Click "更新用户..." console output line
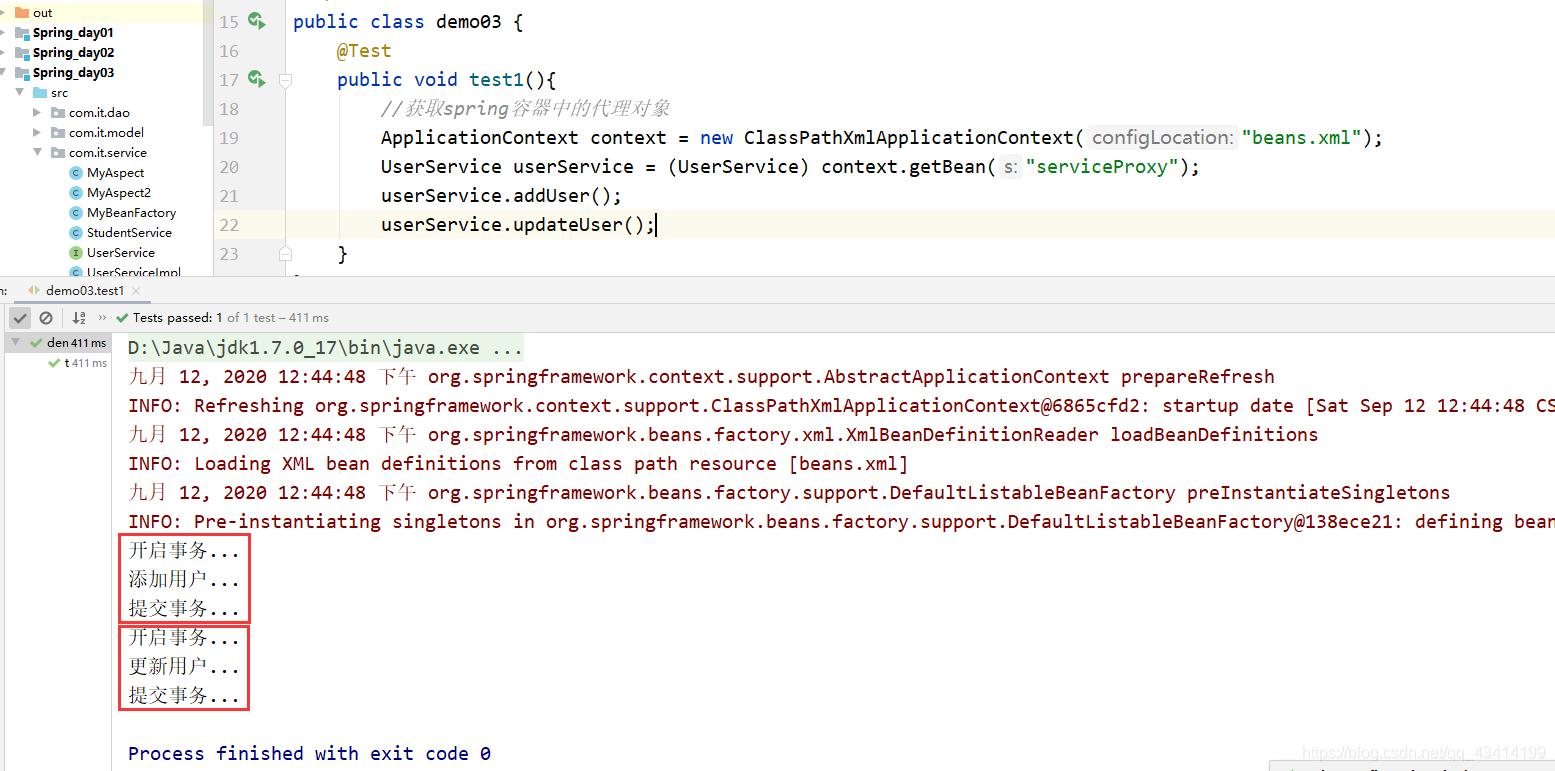The height and width of the screenshot is (771, 1555). (x=184, y=667)
